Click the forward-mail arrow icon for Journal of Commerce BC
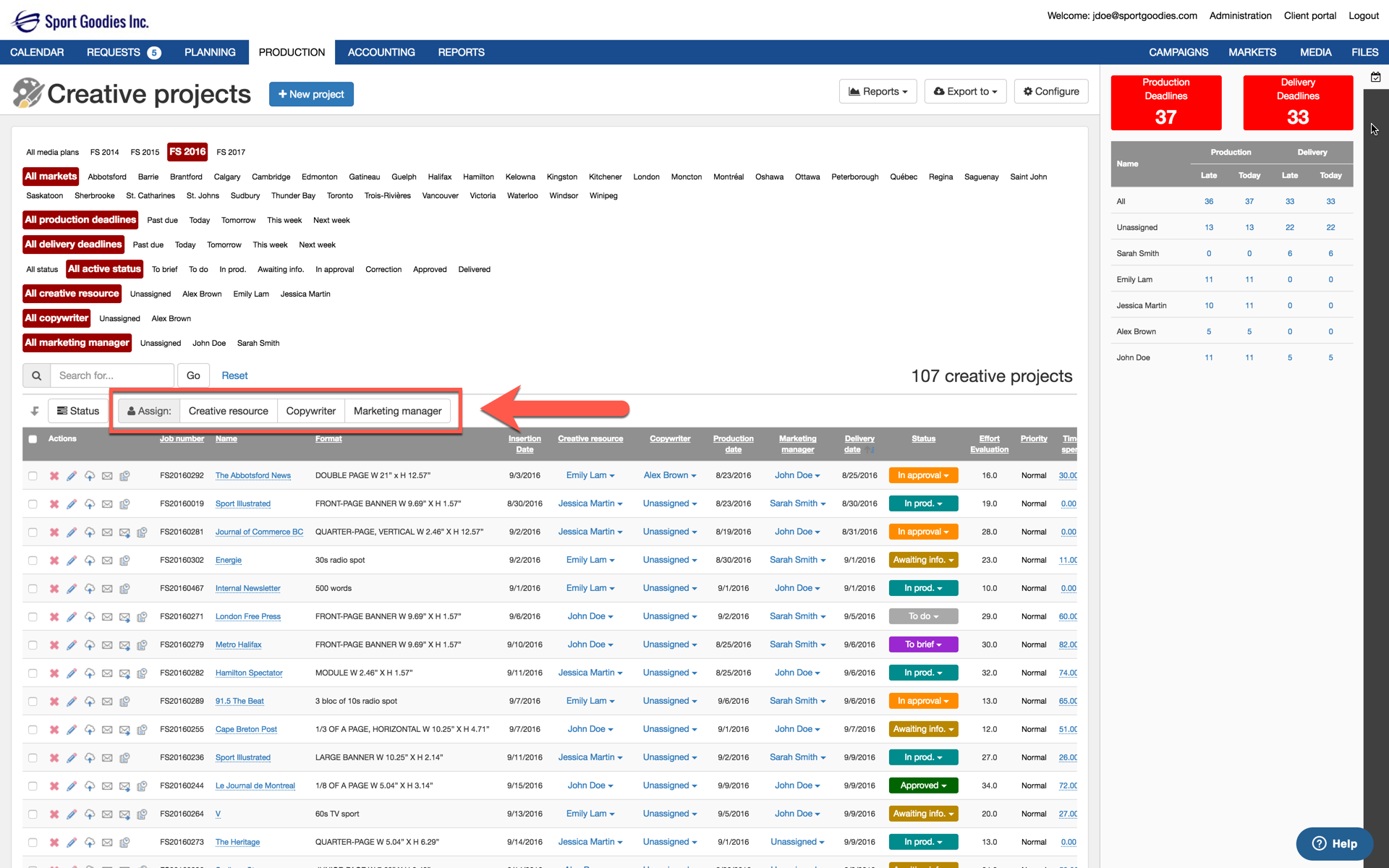 [124, 532]
